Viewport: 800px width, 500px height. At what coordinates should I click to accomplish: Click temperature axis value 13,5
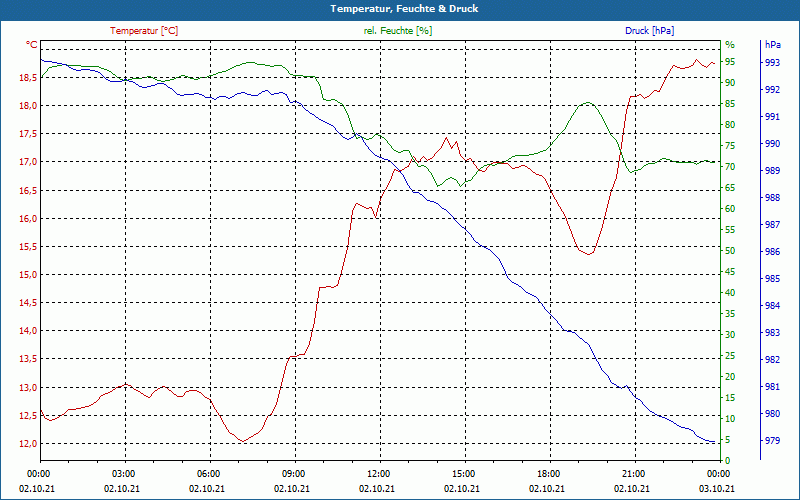coord(28,359)
